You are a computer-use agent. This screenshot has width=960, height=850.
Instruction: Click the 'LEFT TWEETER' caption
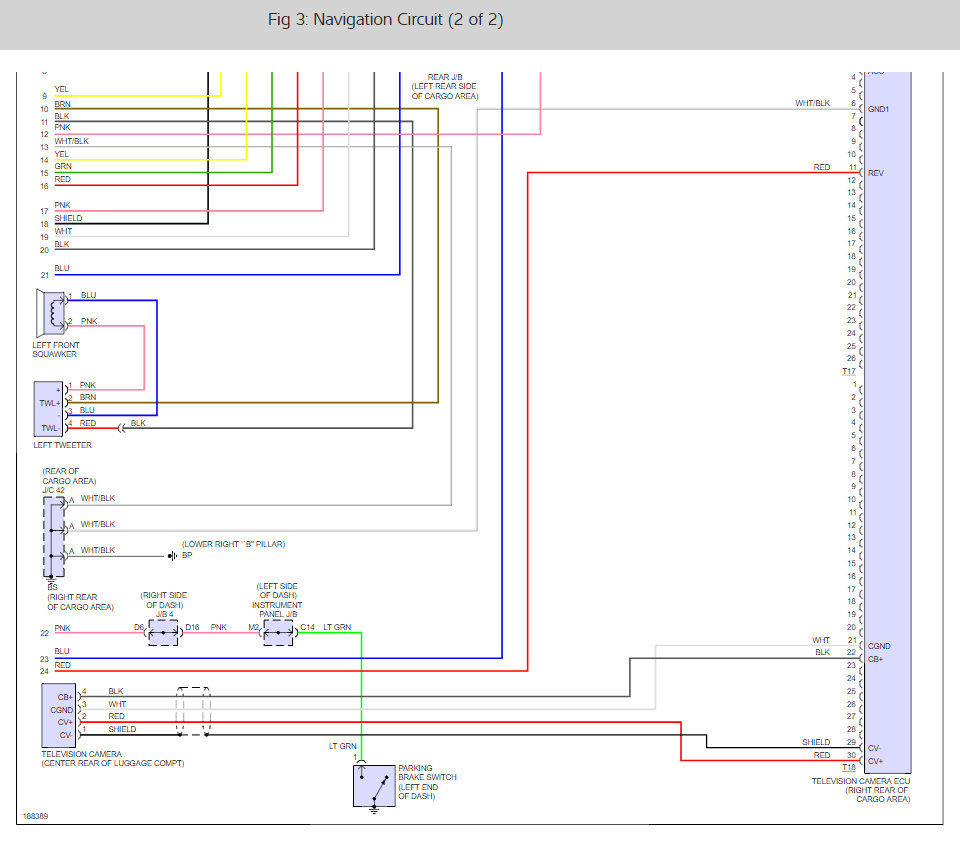(x=62, y=445)
